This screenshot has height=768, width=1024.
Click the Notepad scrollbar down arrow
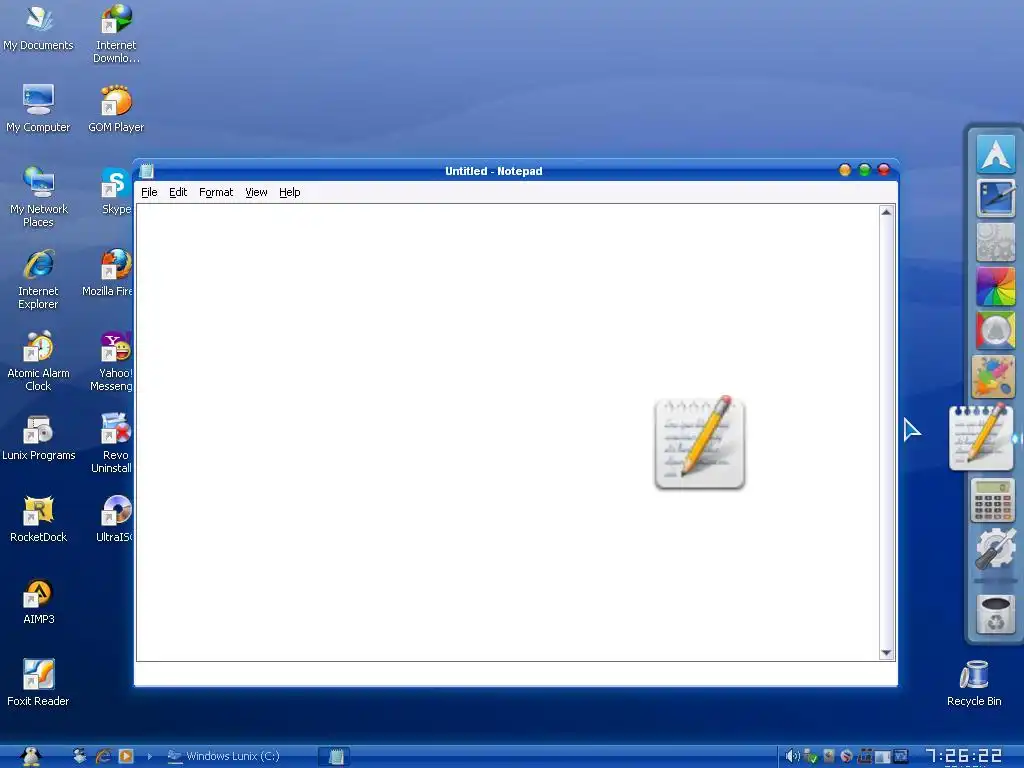886,653
